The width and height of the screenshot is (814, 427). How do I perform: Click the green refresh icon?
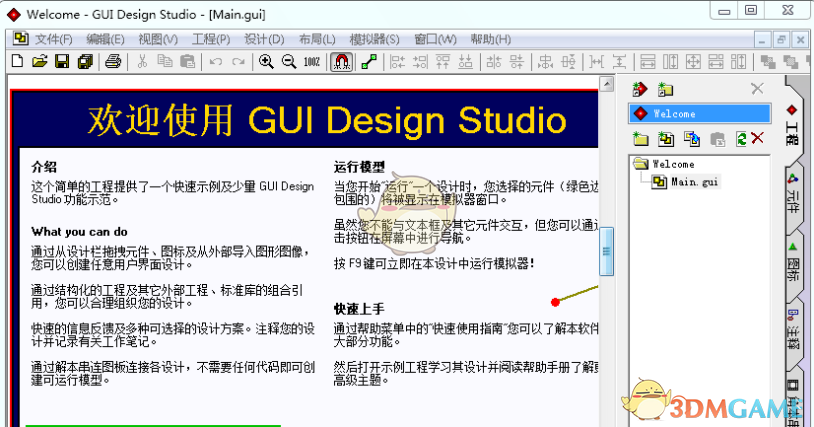[741, 139]
